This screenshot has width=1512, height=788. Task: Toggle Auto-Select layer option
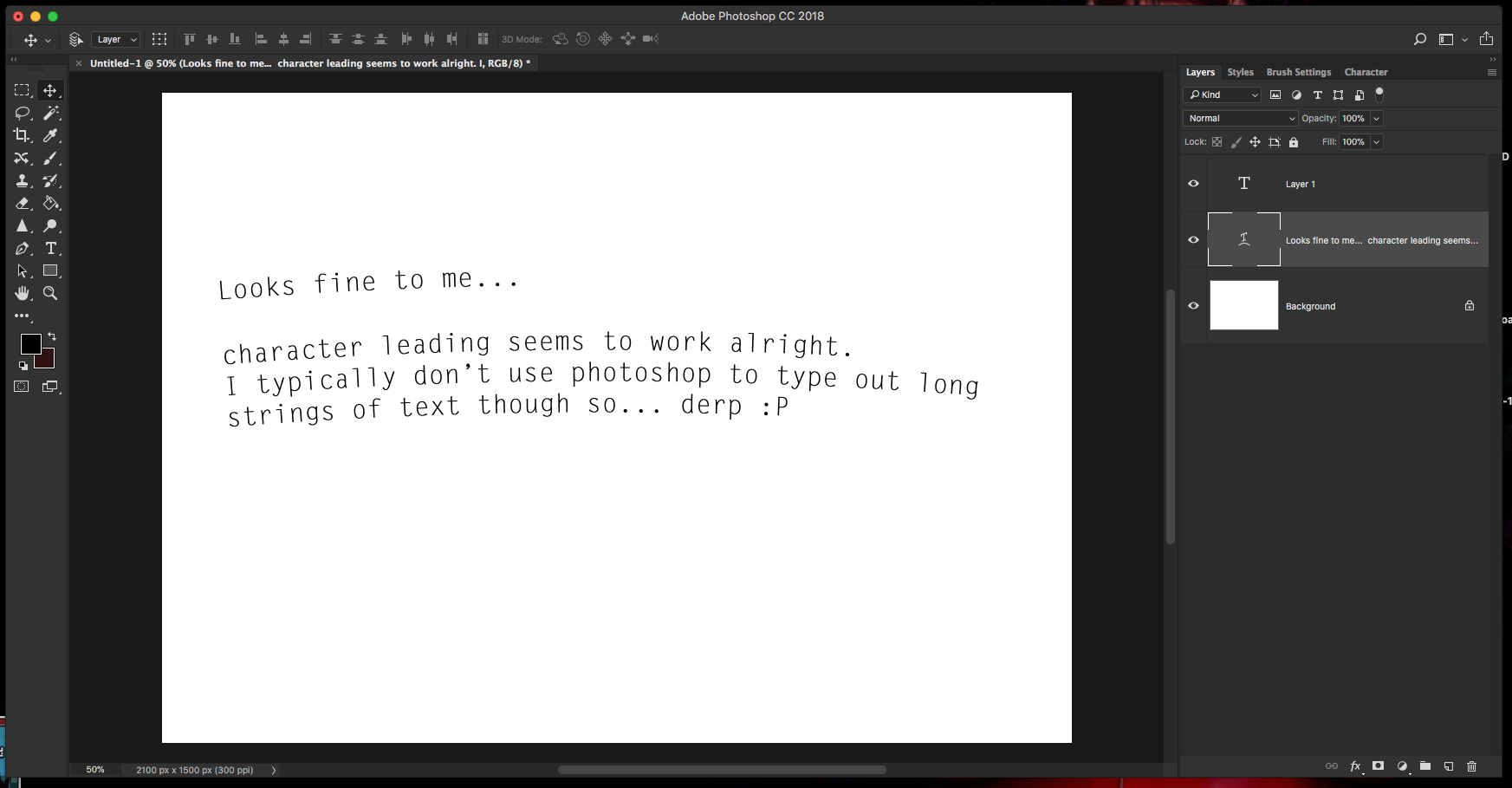(76, 39)
